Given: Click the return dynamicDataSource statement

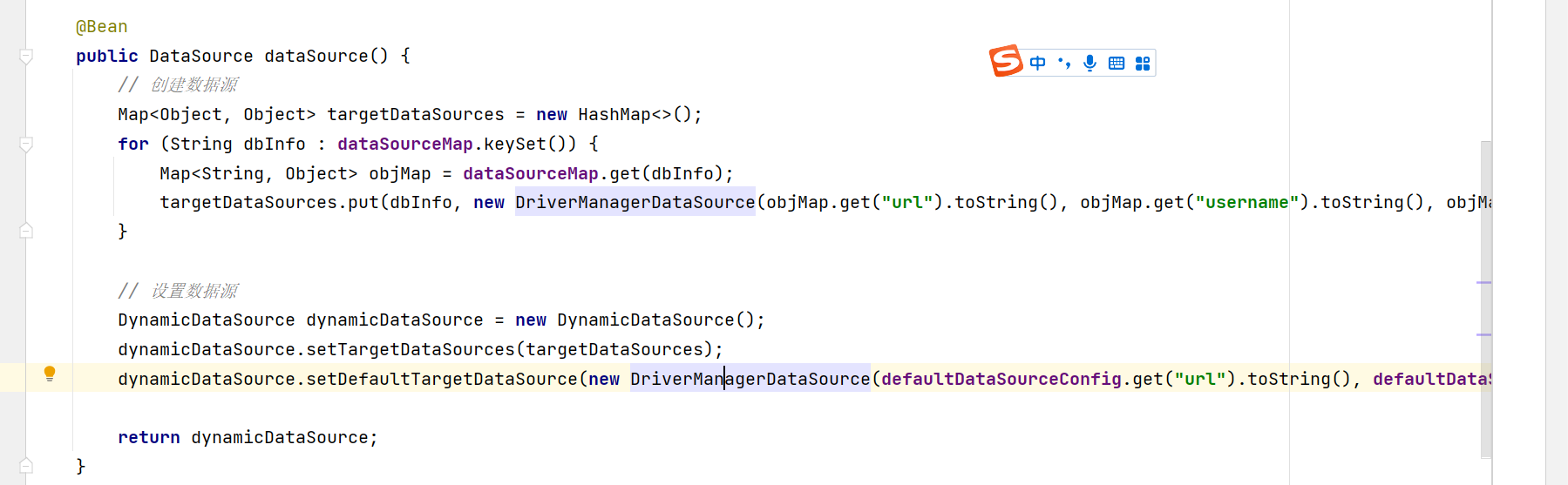Looking at the screenshot, I should point(248,437).
